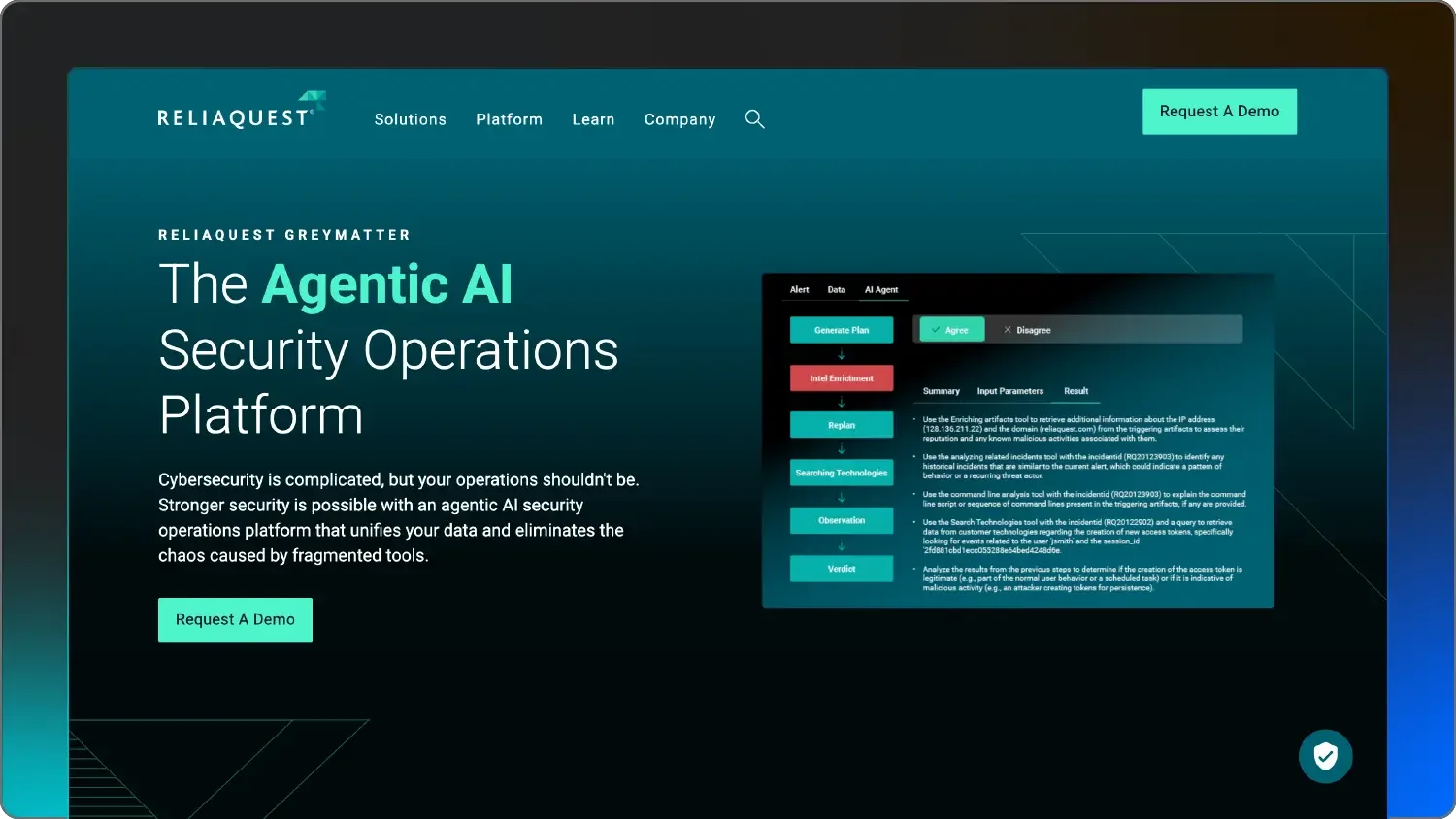Click the Generate Plan step
Viewport: 1456px width, 819px height.
(x=841, y=330)
